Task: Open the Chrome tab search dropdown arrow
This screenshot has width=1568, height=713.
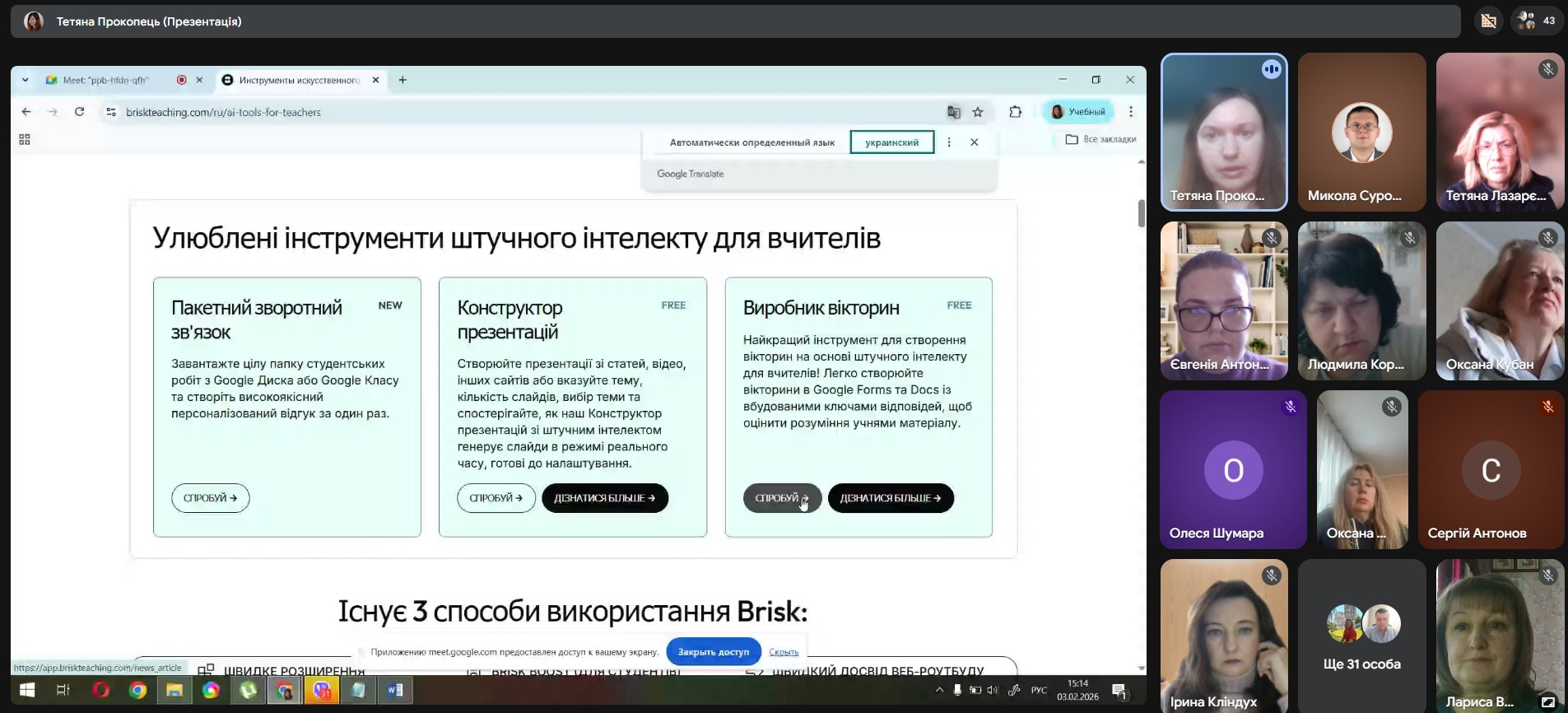Action: pos(26,80)
